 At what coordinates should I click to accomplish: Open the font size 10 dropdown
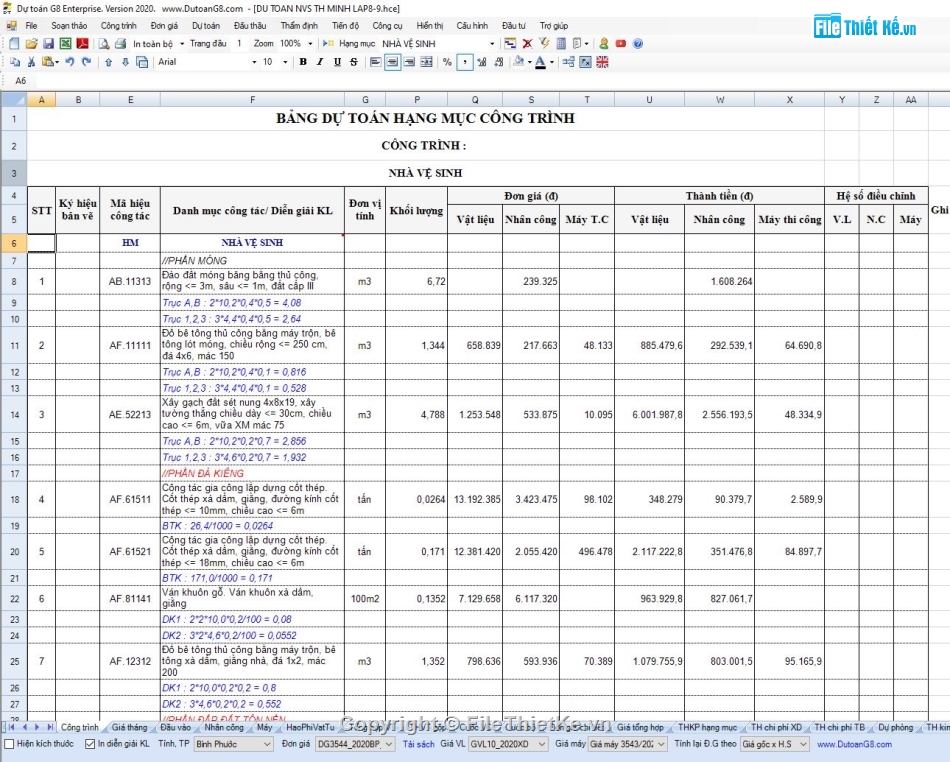tap(285, 62)
